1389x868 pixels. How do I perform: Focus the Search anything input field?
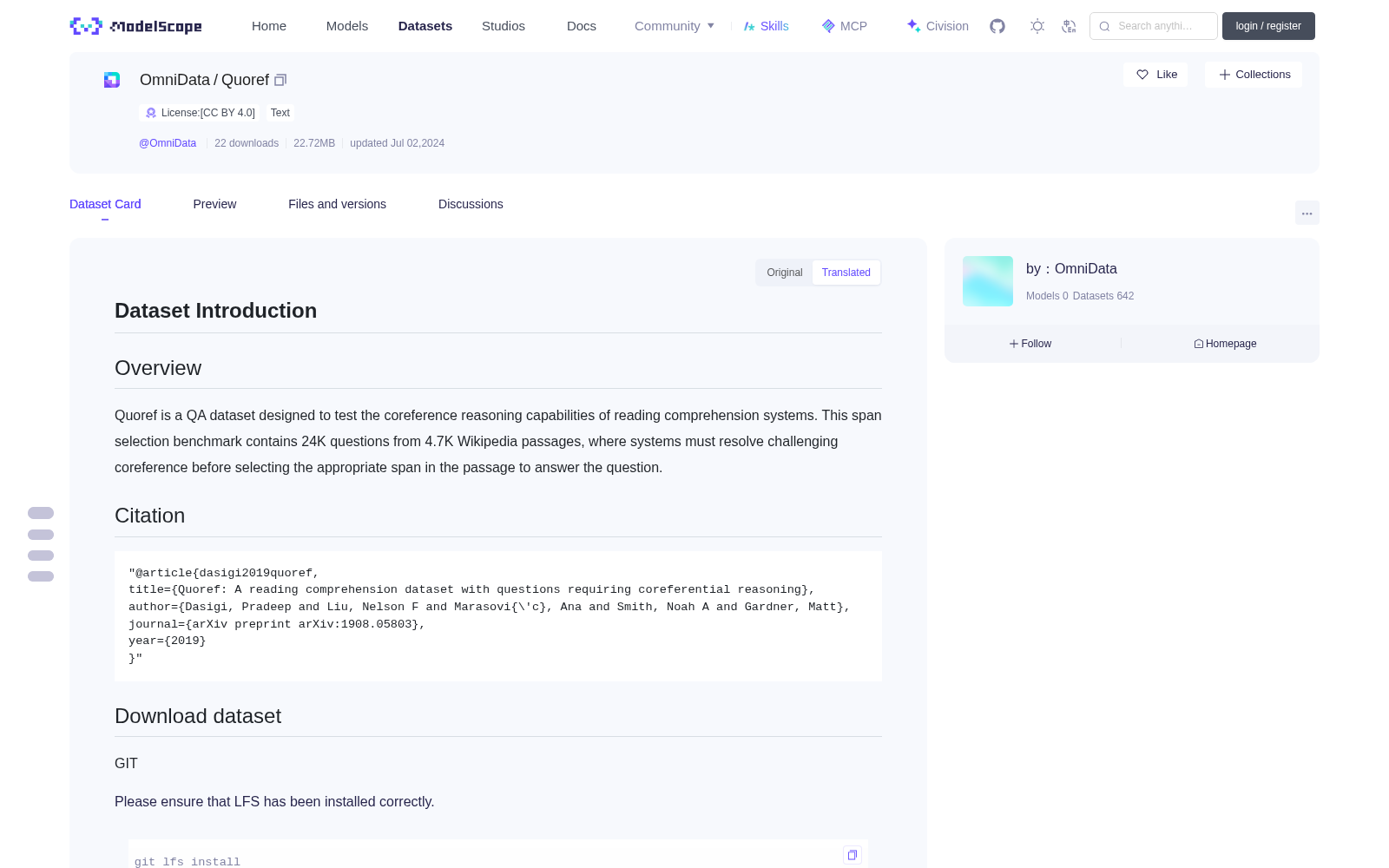pos(1154,26)
